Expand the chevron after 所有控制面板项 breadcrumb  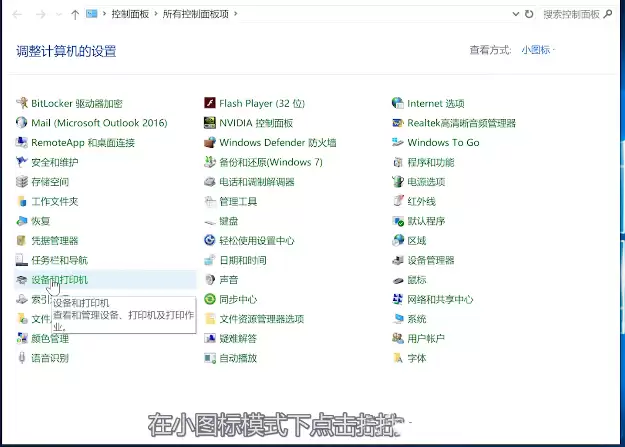coord(236,14)
